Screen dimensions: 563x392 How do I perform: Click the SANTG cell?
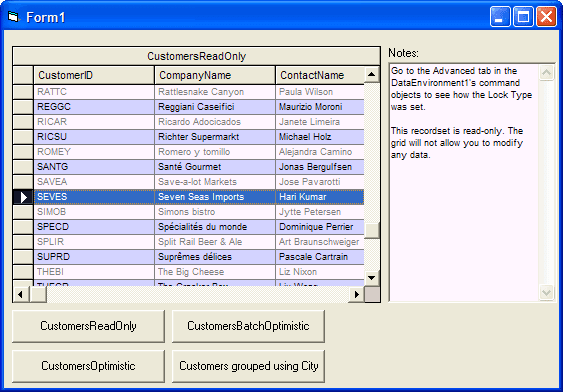click(94, 167)
